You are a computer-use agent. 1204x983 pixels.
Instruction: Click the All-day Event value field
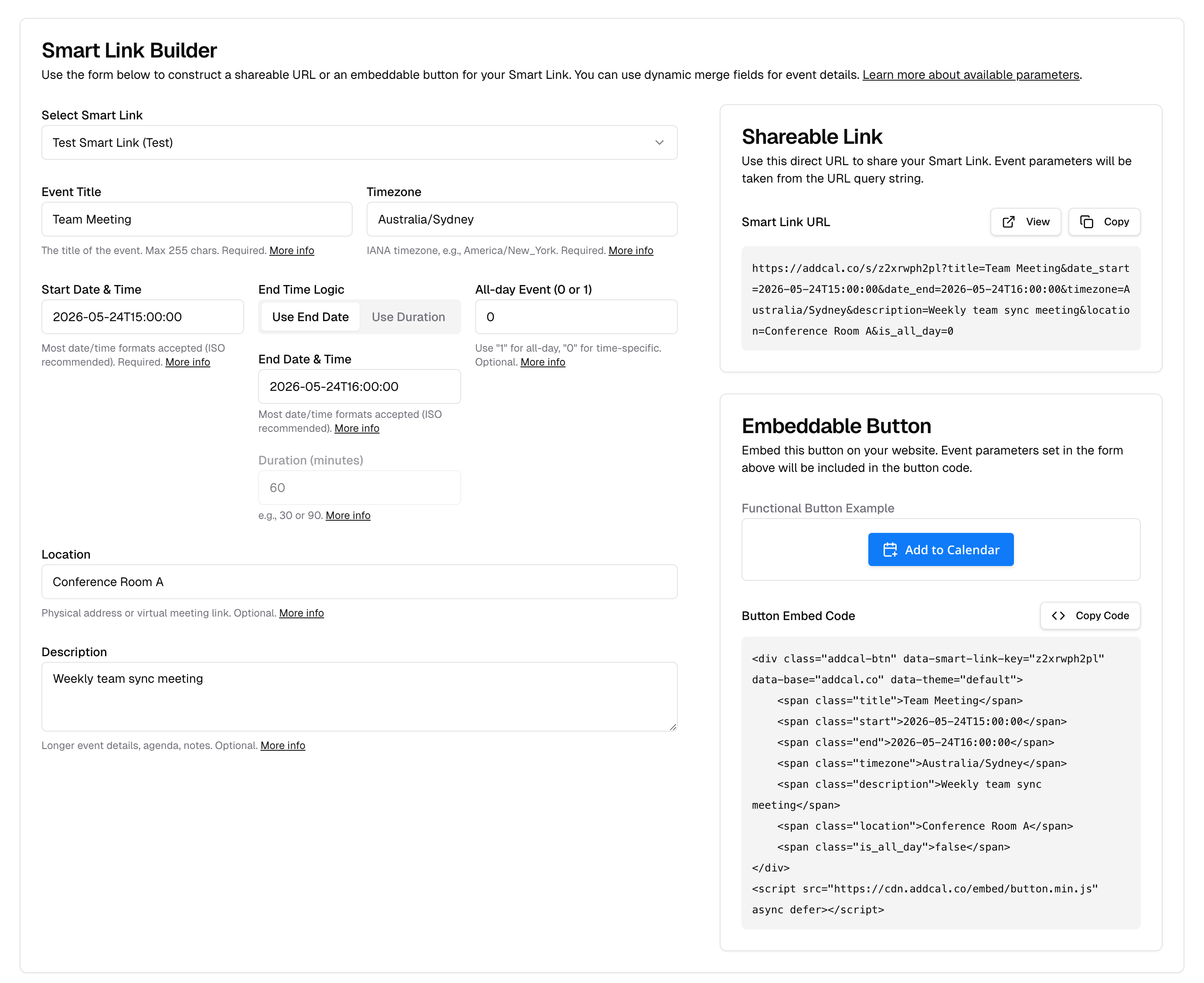pyautogui.click(x=576, y=317)
